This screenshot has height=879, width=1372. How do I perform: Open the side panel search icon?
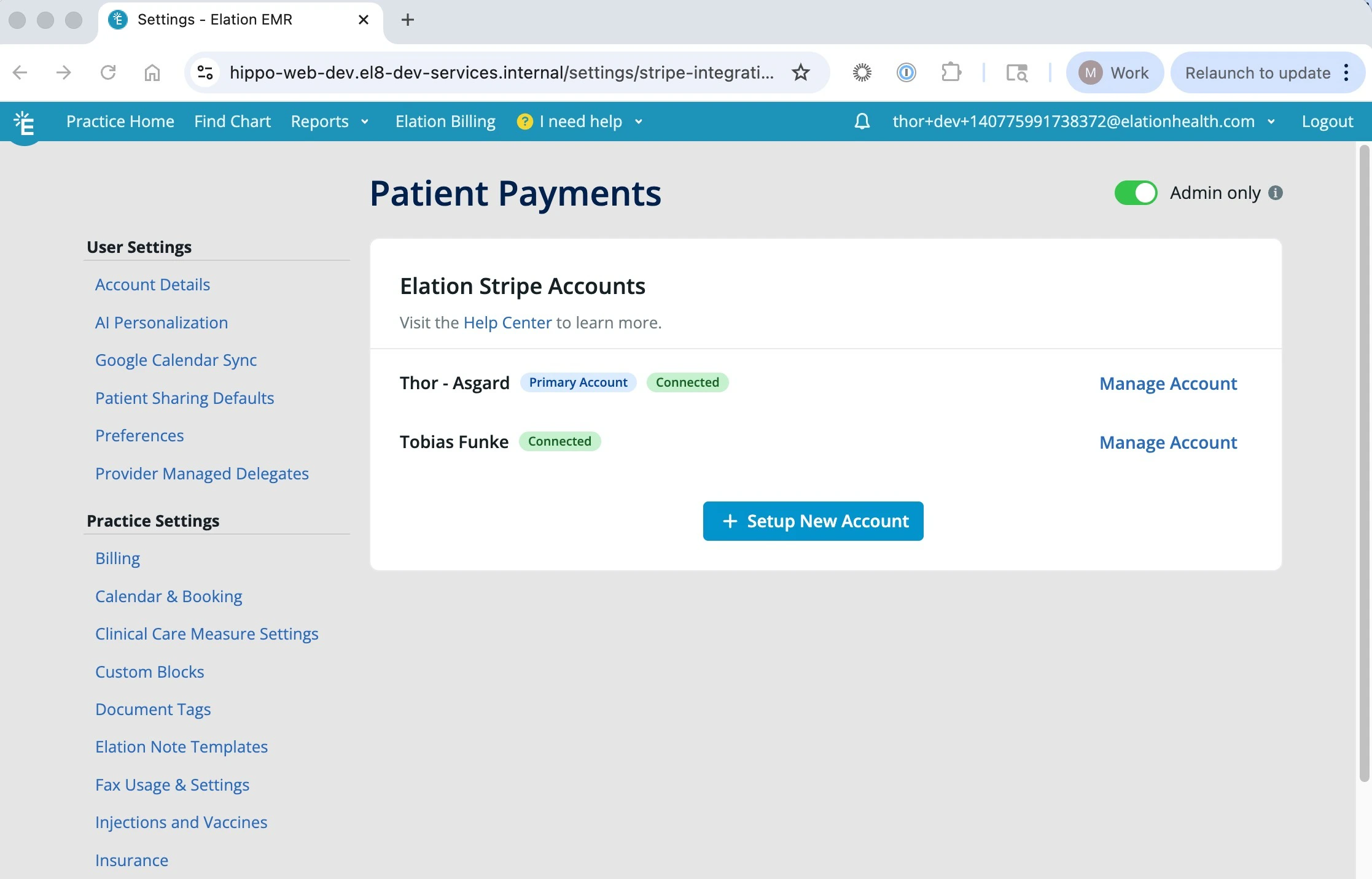pos(1016,72)
